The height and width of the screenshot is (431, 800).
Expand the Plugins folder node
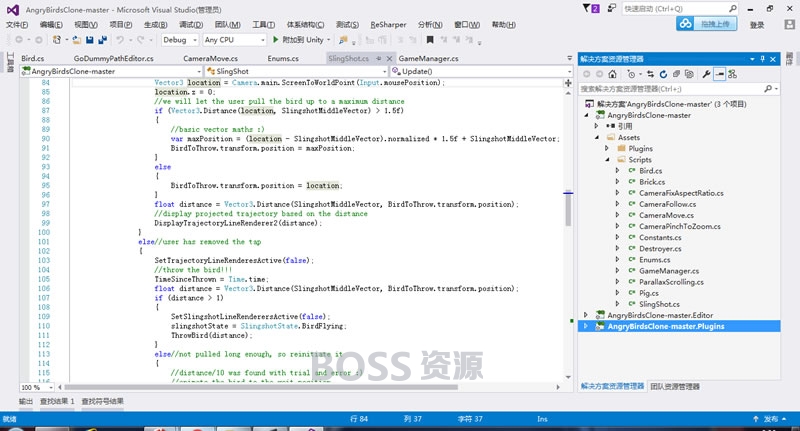point(607,148)
